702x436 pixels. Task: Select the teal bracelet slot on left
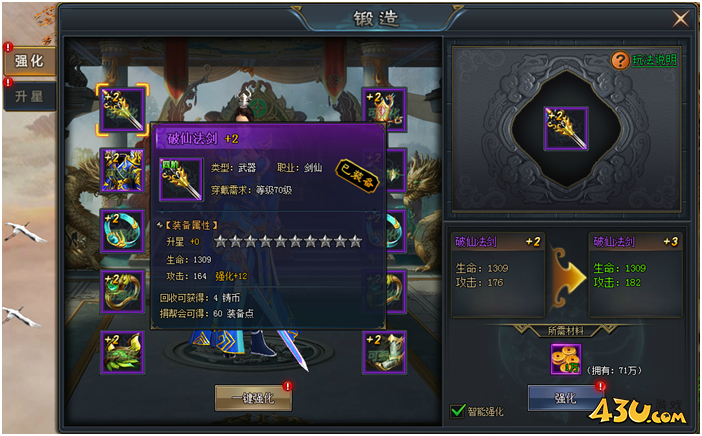click(x=122, y=231)
